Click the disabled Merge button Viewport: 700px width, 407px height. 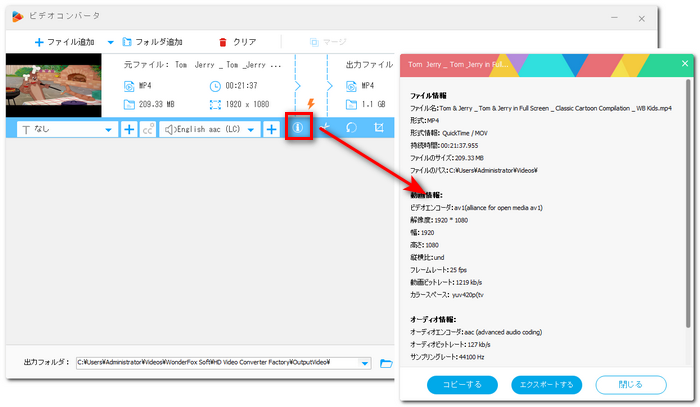click(328, 42)
